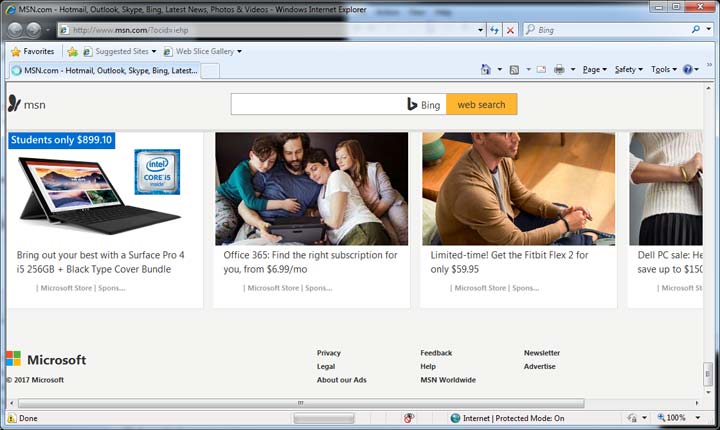The width and height of the screenshot is (720, 430).
Task: Click Internet Protected Mode status zone
Action: (507, 418)
